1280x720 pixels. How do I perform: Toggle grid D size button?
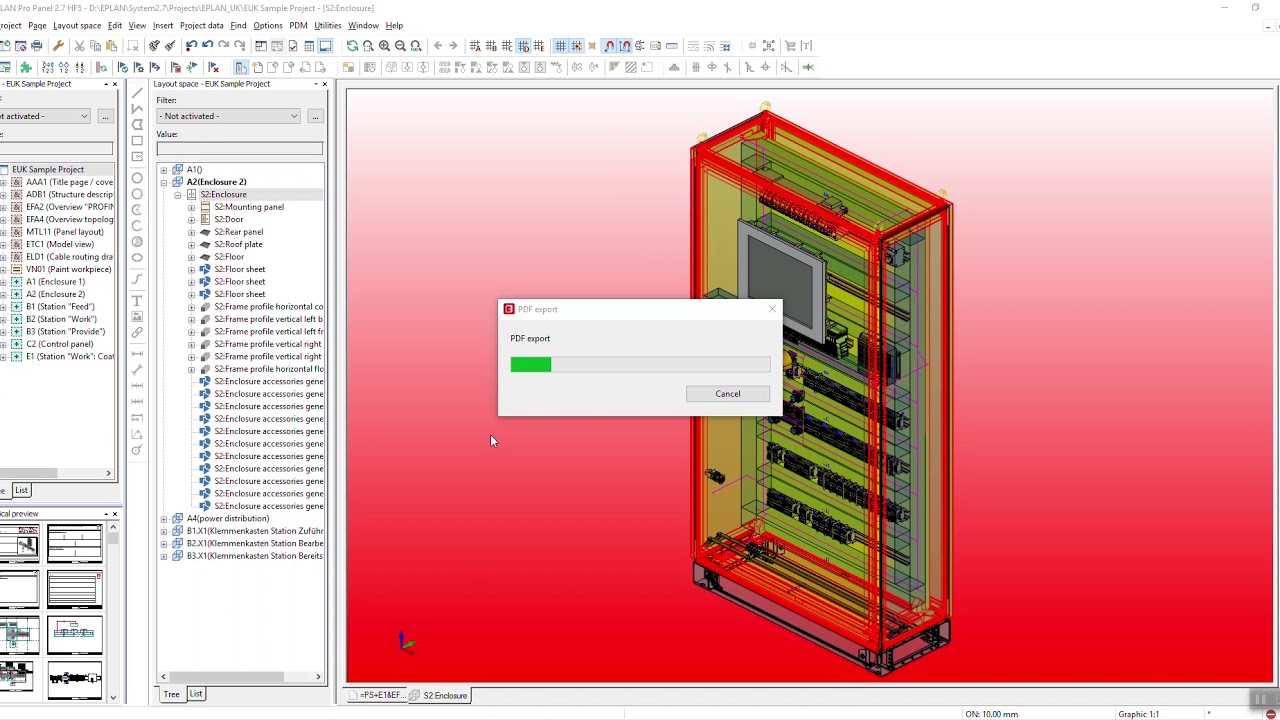(523, 46)
